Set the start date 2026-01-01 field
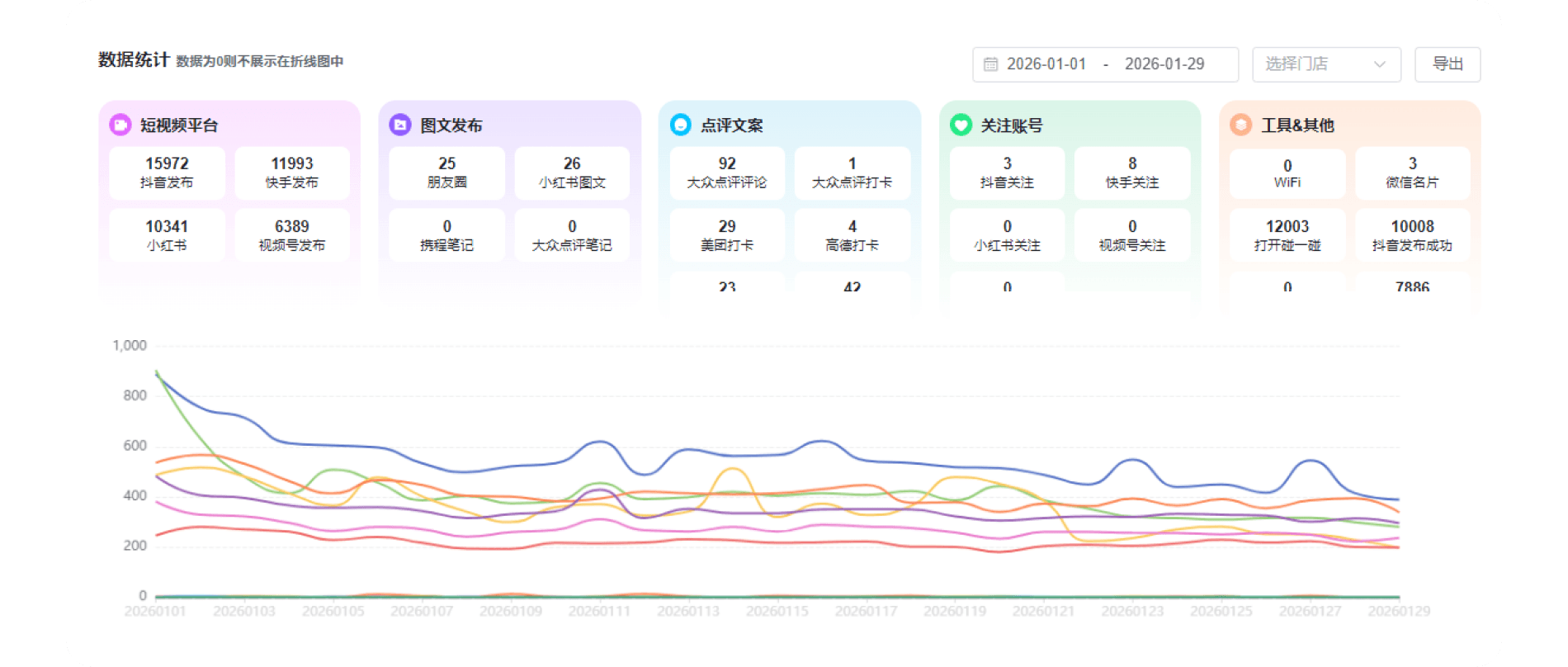The image size is (1568, 667). tap(1046, 64)
